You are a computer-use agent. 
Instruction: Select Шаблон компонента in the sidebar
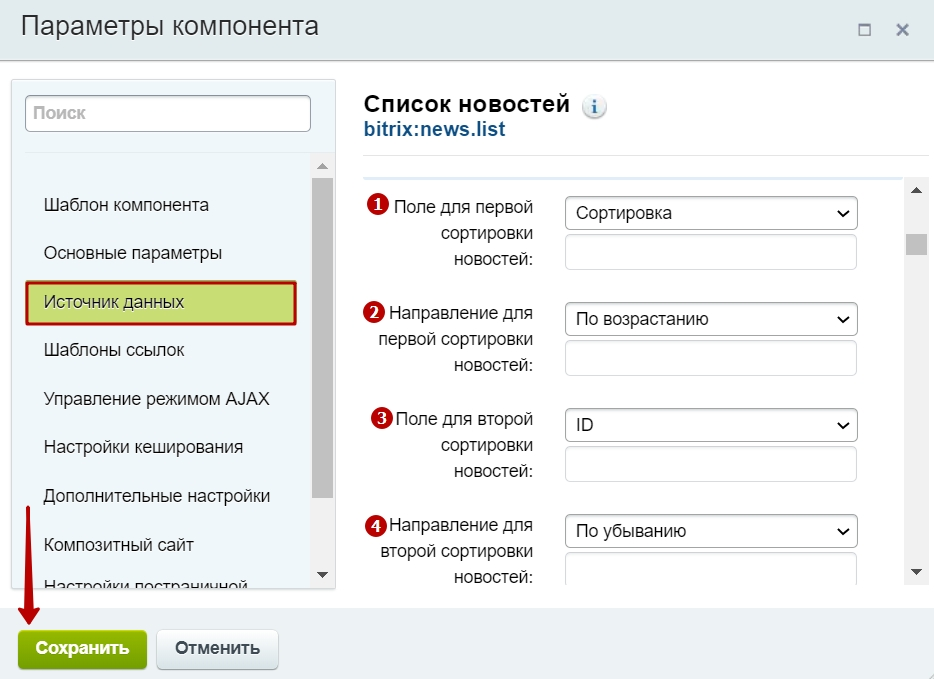[x=126, y=205]
